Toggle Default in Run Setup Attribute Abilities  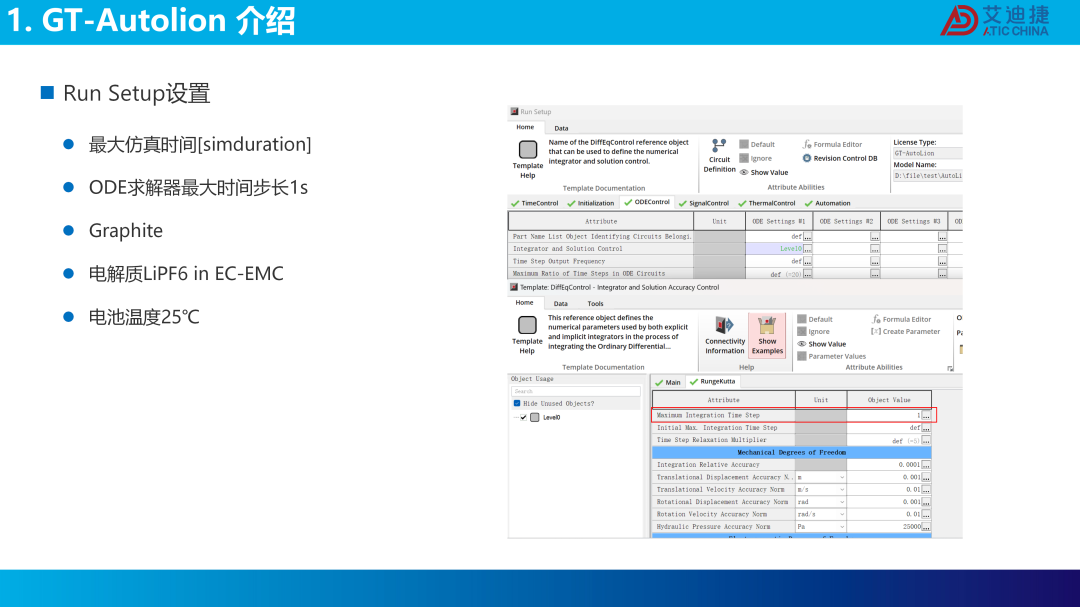coord(757,145)
